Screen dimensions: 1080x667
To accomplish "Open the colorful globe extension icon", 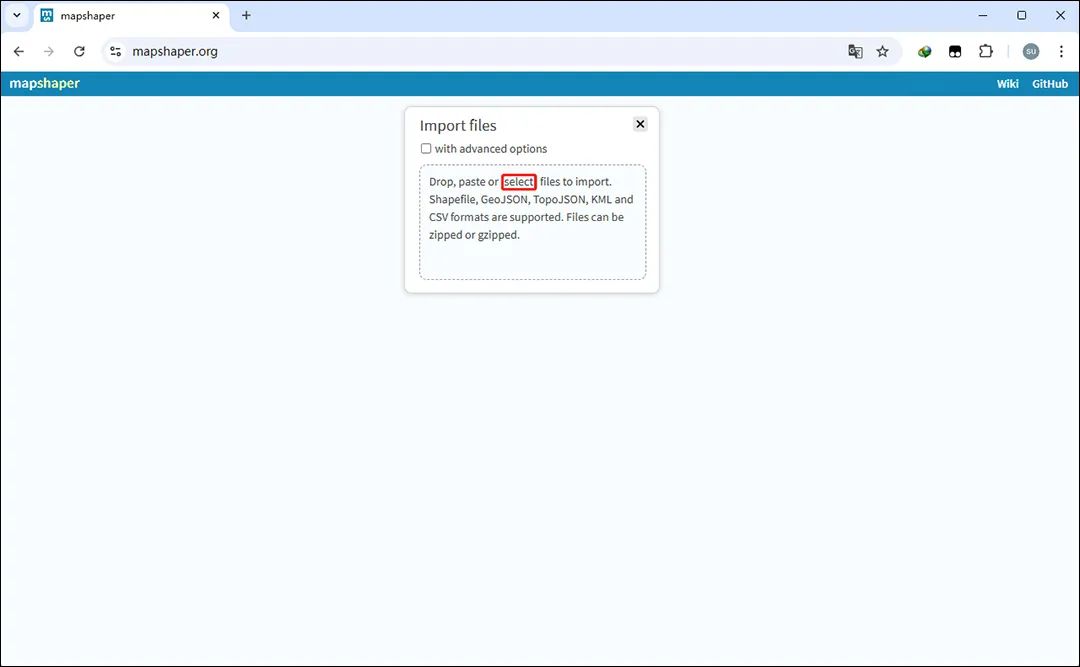I will [x=924, y=52].
